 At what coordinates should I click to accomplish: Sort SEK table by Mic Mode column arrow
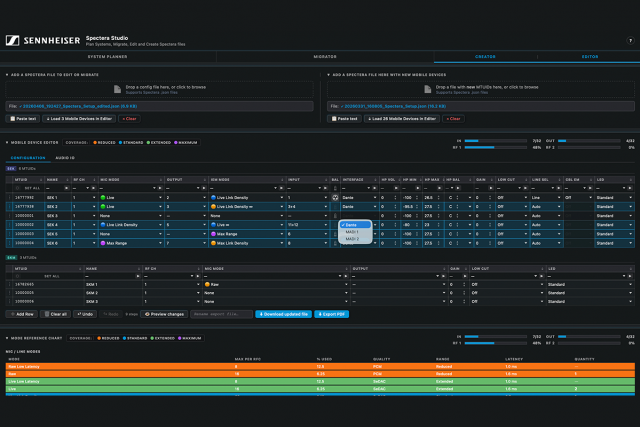(x=161, y=180)
